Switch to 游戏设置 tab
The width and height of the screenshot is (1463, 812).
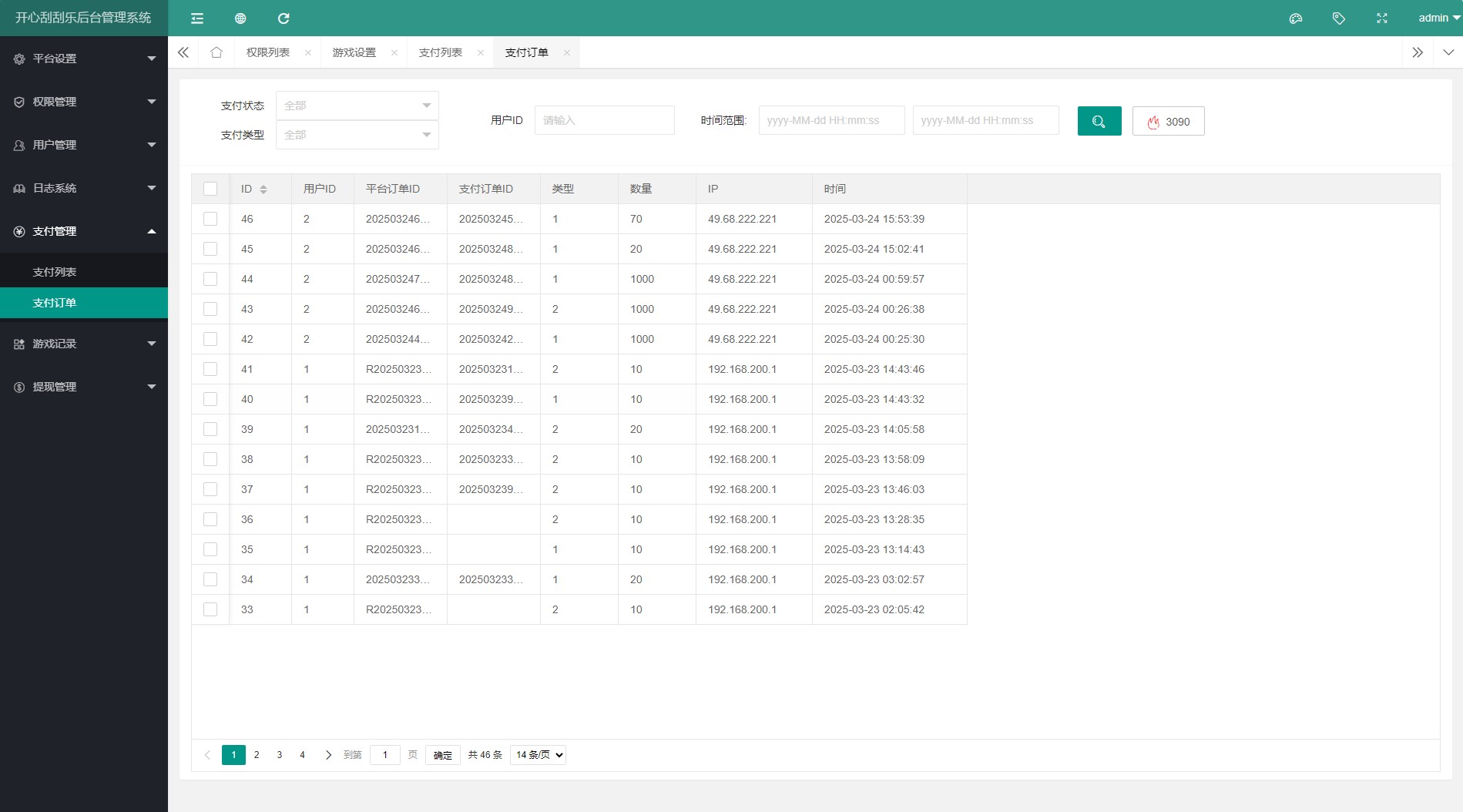(x=354, y=52)
